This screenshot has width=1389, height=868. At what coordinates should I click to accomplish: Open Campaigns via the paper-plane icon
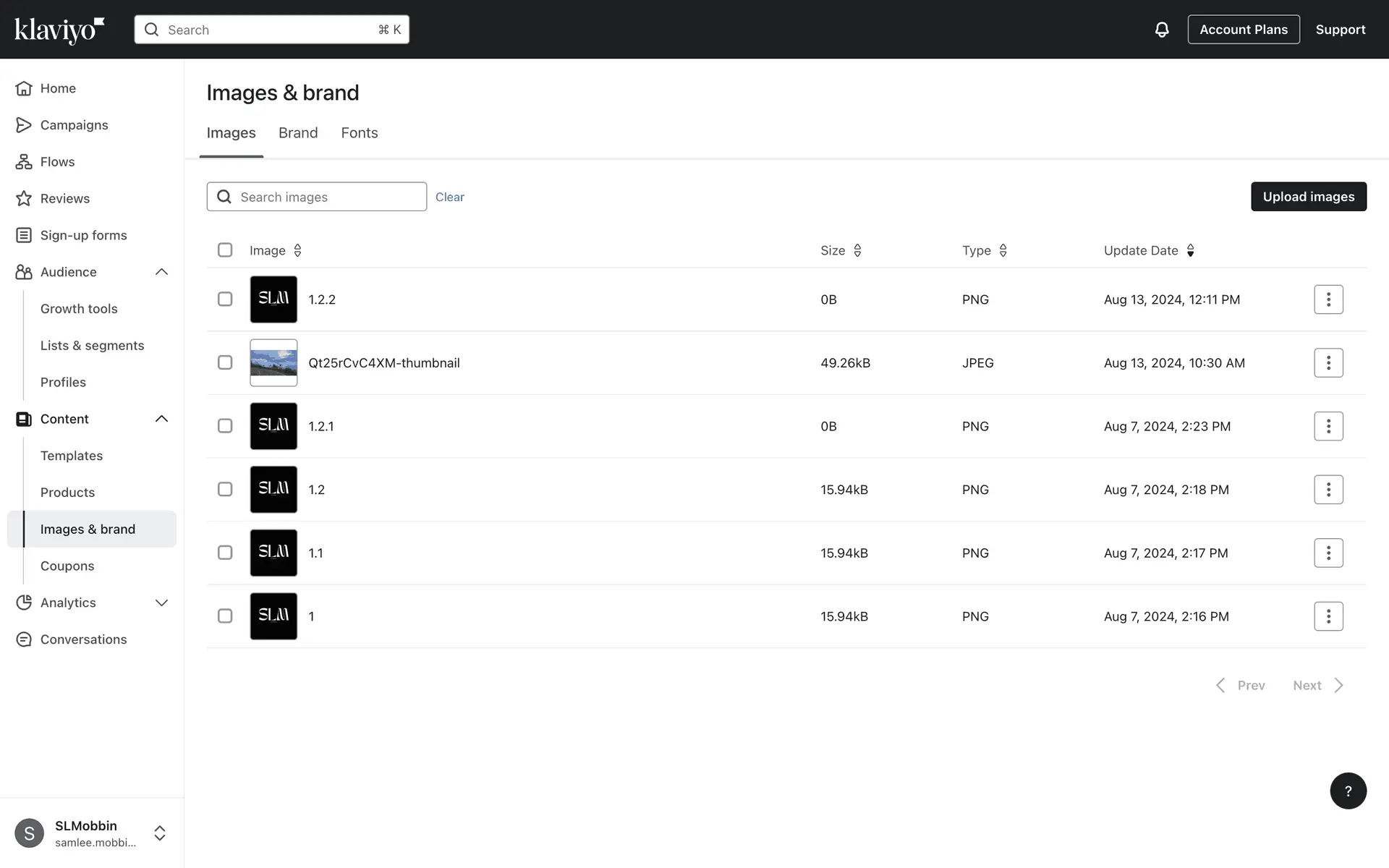(24, 125)
